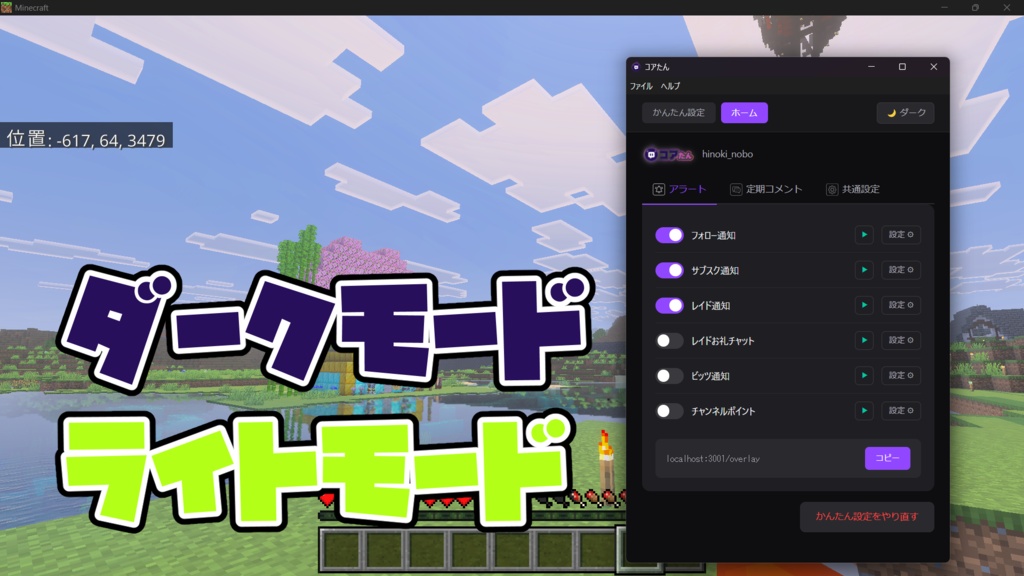The width and height of the screenshot is (1024, 576).
Task: Click コアたん app icon in title bar
Action: point(636,67)
